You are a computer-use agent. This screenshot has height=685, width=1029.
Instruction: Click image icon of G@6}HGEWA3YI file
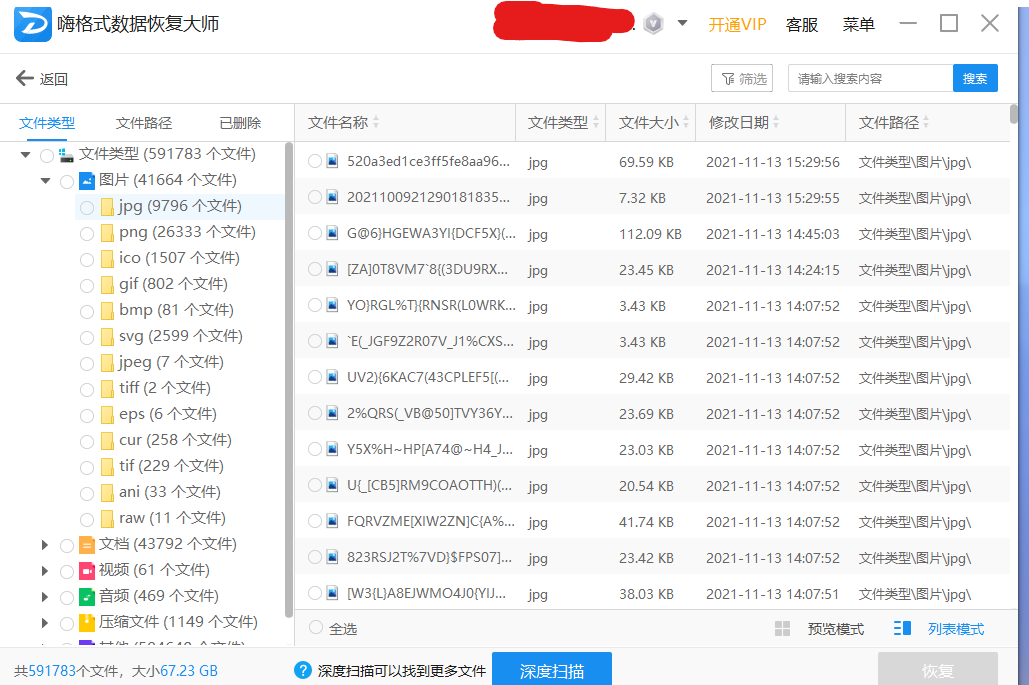(333, 233)
